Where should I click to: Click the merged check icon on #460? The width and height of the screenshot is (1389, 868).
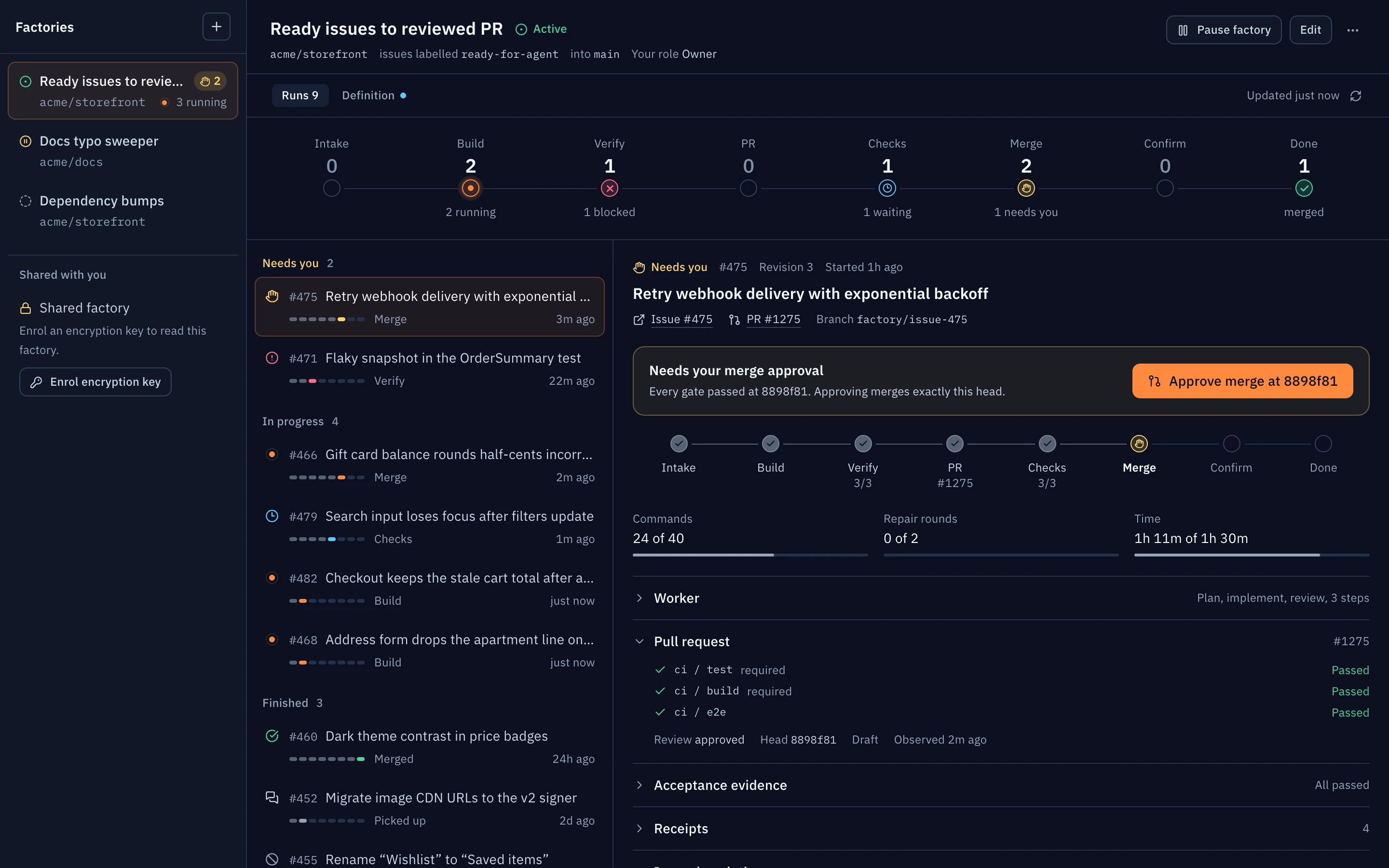pos(272,736)
